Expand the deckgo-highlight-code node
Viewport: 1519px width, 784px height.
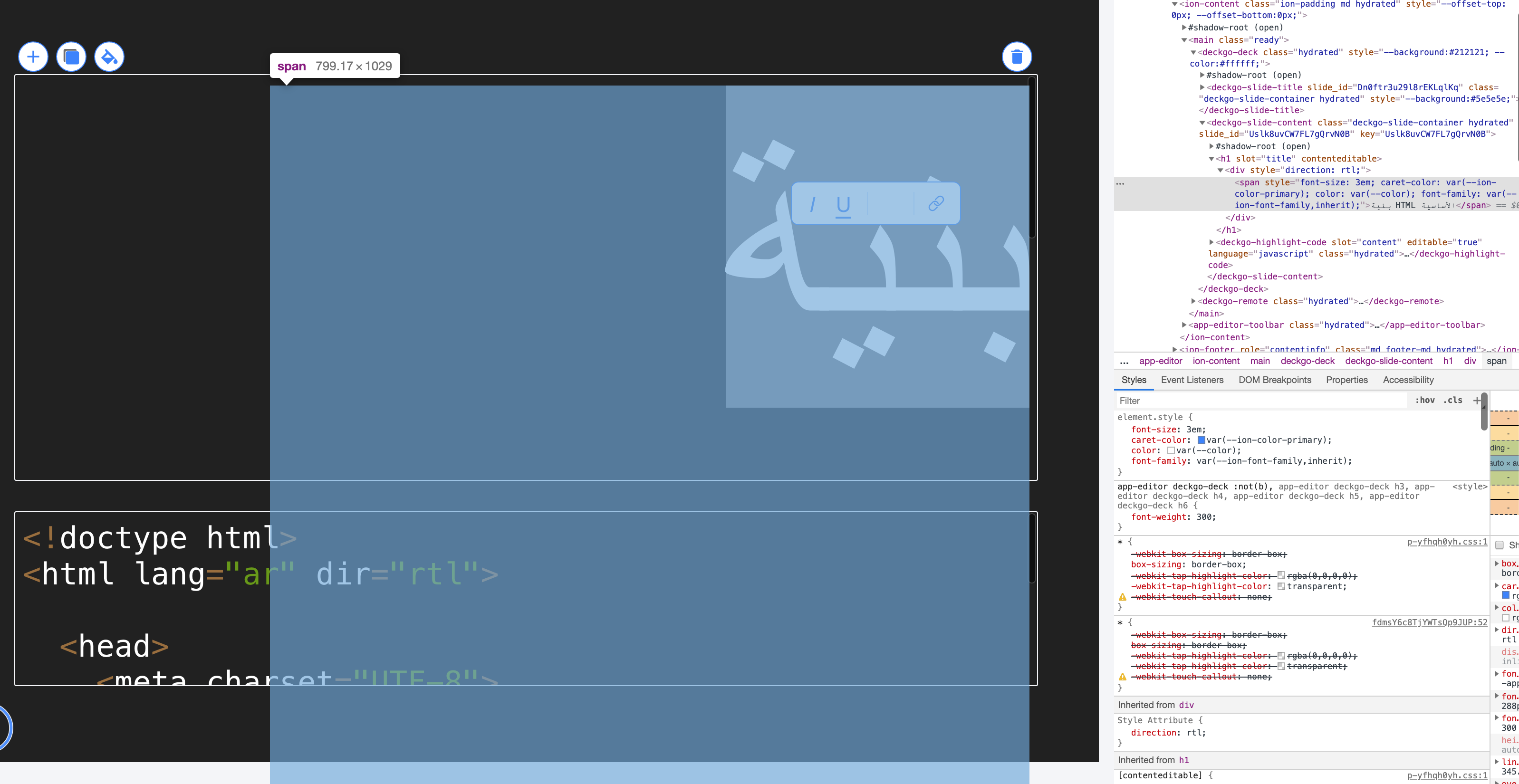click(x=1212, y=242)
